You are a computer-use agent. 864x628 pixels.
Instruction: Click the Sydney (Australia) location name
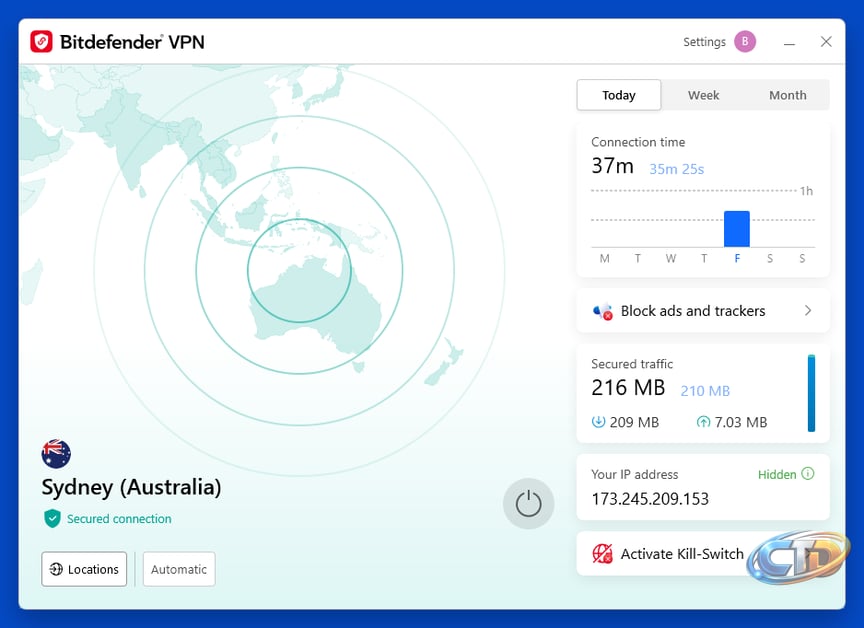[131, 488]
